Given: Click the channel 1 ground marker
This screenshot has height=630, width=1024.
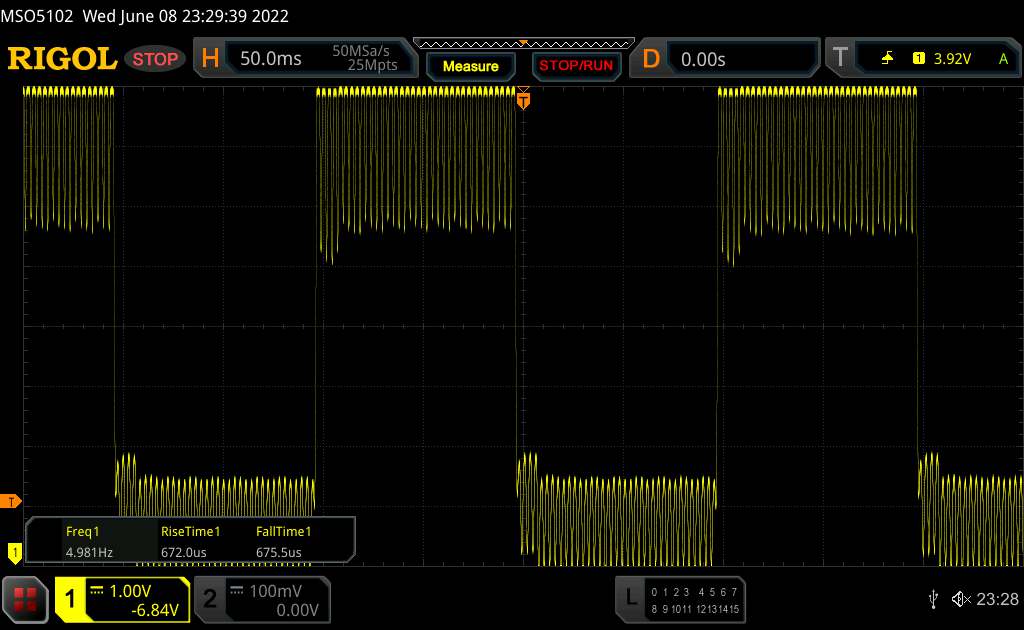Looking at the screenshot, I should 14,553.
